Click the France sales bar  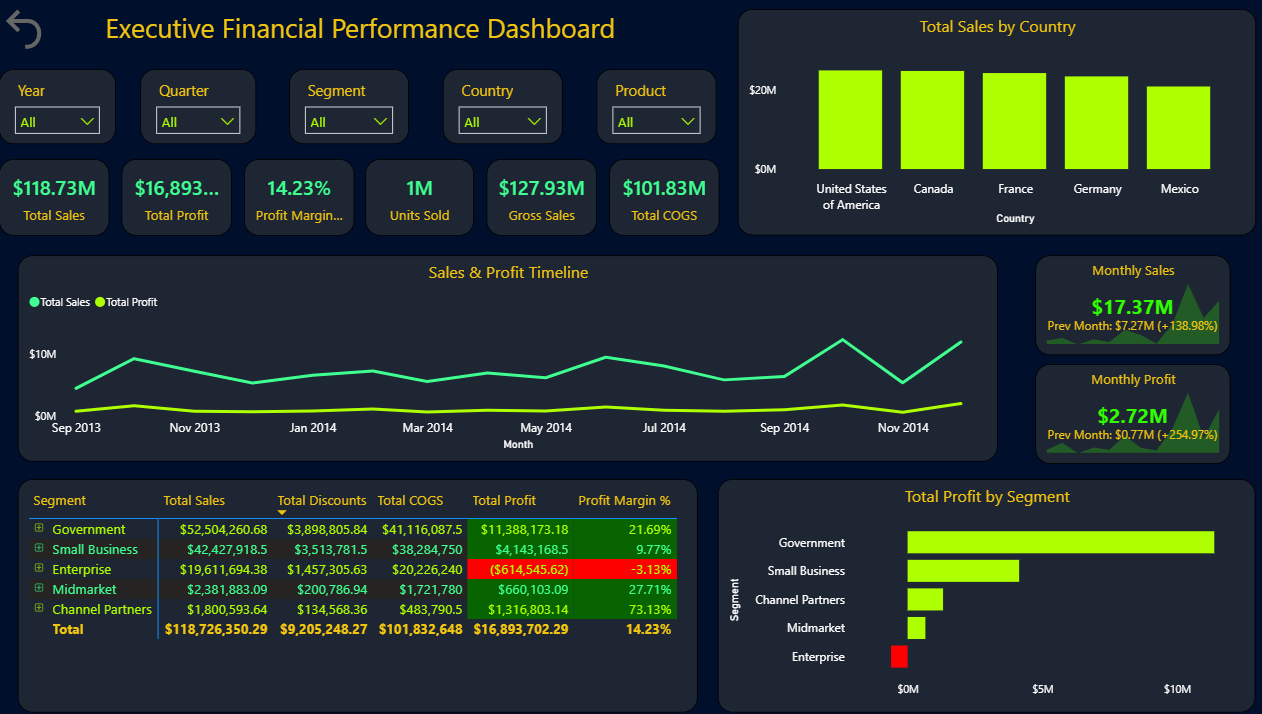pos(1014,120)
